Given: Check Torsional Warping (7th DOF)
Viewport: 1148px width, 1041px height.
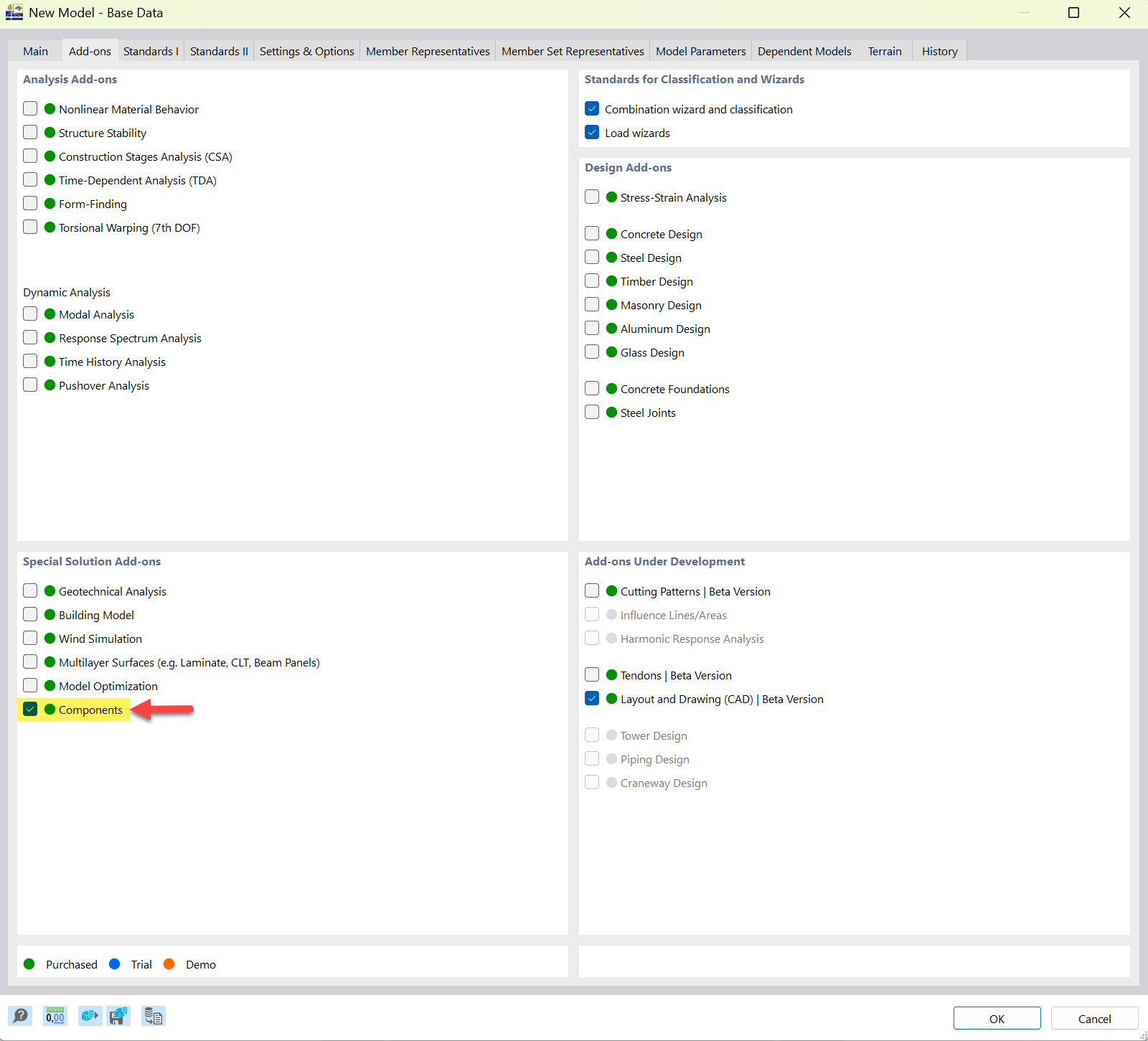Looking at the screenshot, I should coord(30,227).
